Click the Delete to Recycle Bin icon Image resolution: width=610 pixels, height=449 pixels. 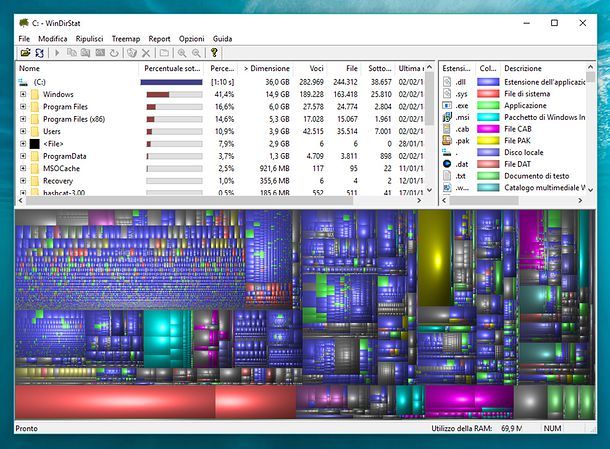(x=132, y=53)
